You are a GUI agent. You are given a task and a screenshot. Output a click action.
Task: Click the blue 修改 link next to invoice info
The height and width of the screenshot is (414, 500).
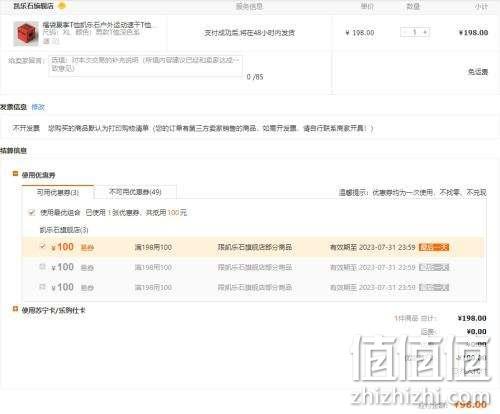coord(38,107)
